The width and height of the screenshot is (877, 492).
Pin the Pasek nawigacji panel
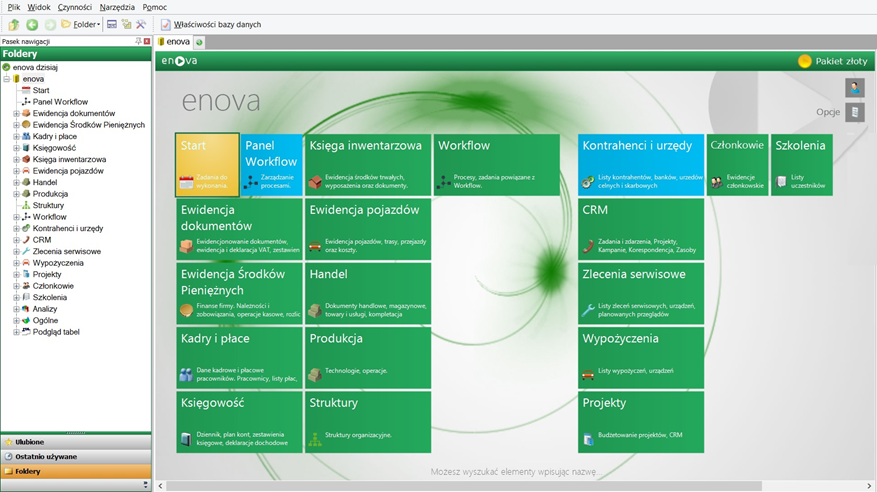[138, 41]
